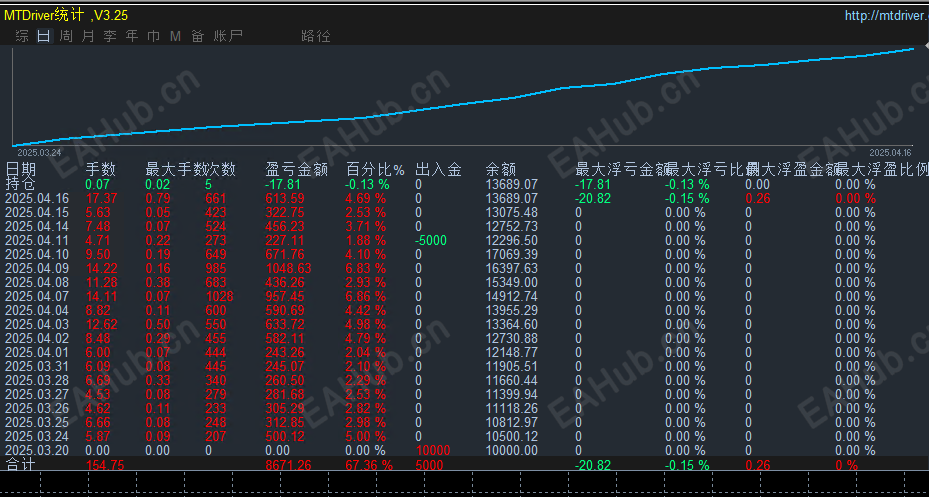Open the 季 quarterly tab

[x=110, y=37]
